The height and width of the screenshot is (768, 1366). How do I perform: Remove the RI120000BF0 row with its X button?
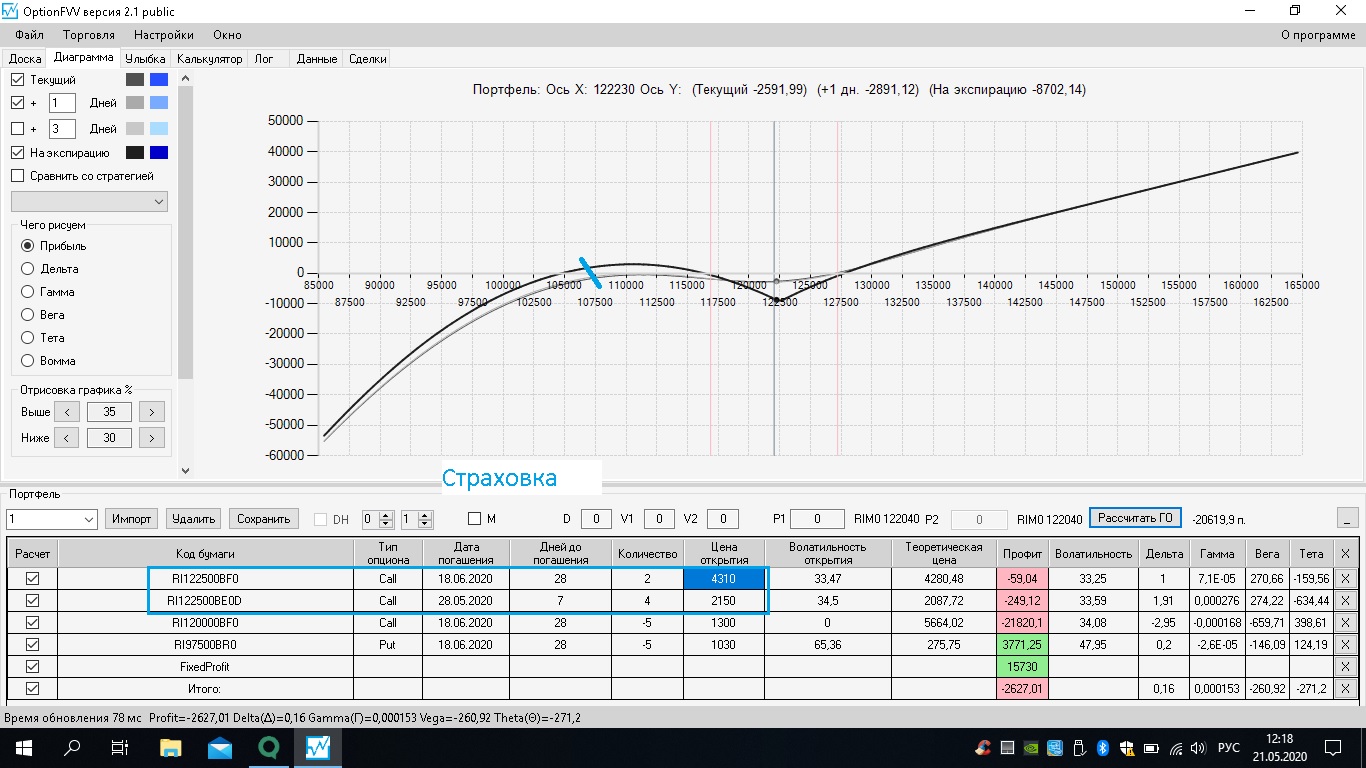click(1345, 623)
